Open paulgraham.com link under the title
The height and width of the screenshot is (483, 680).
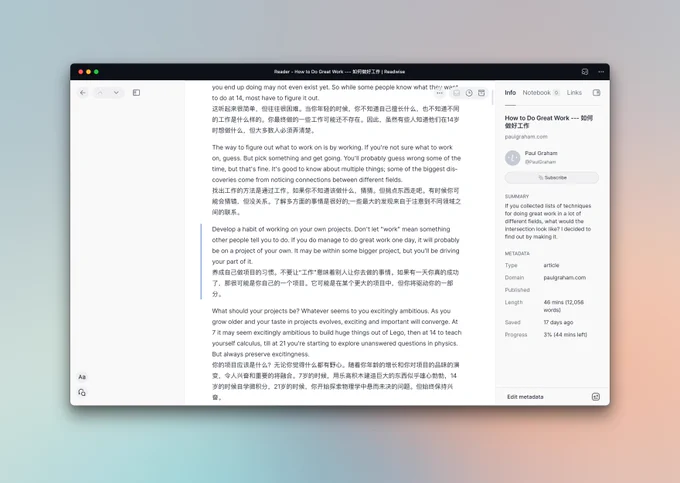tap(526, 137)
